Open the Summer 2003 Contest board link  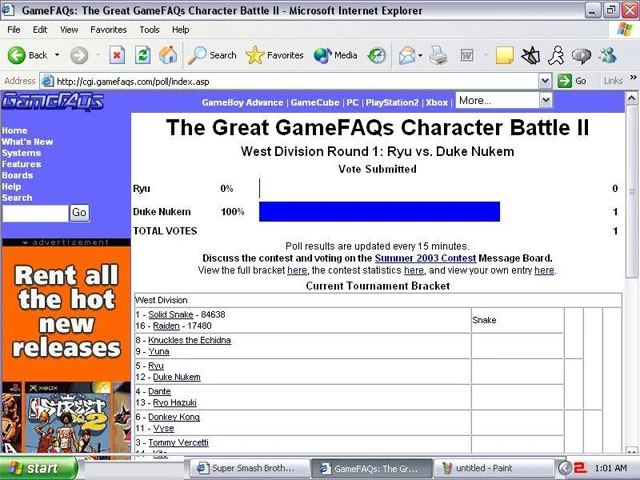pyautogui.click(x=425, y=258)
